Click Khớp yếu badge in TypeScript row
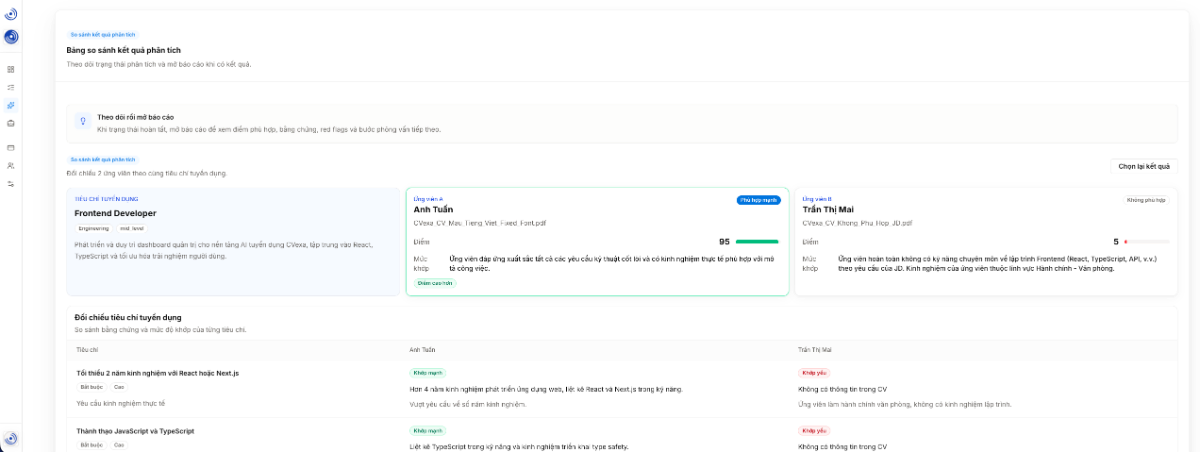The height and width of the screenshot is (452, 1200). [x=814, y=431]
